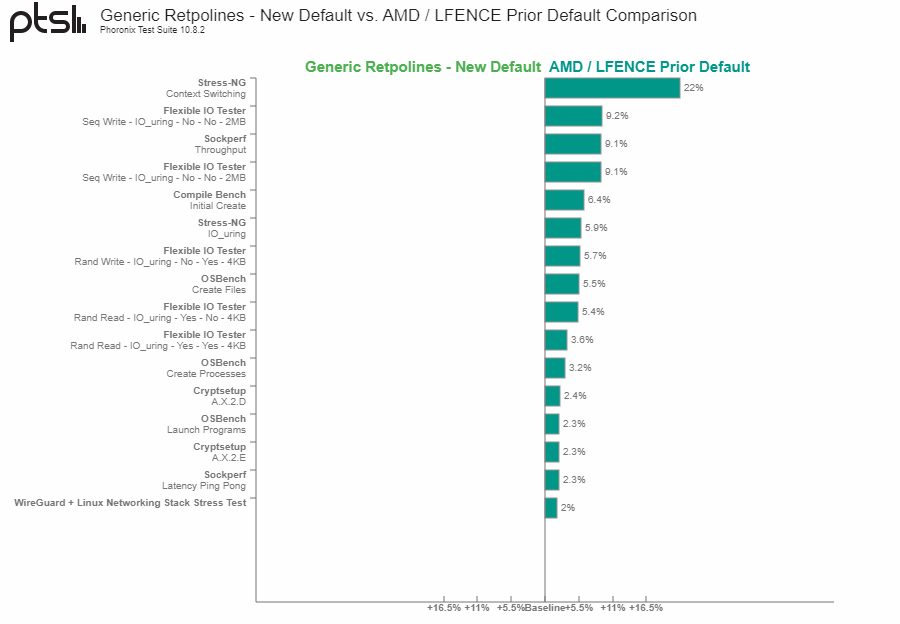This screenshot has width=900, height=624.
Task: Click the Sockperf Throughput row label
Action: coord(220,144)
